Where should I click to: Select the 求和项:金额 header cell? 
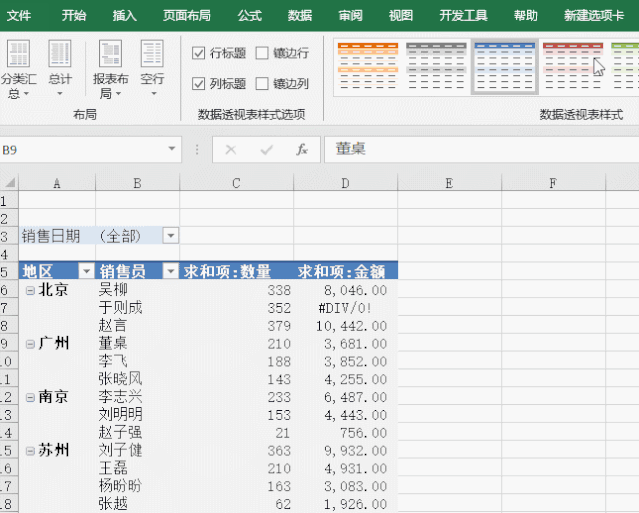tap(346, 271)
